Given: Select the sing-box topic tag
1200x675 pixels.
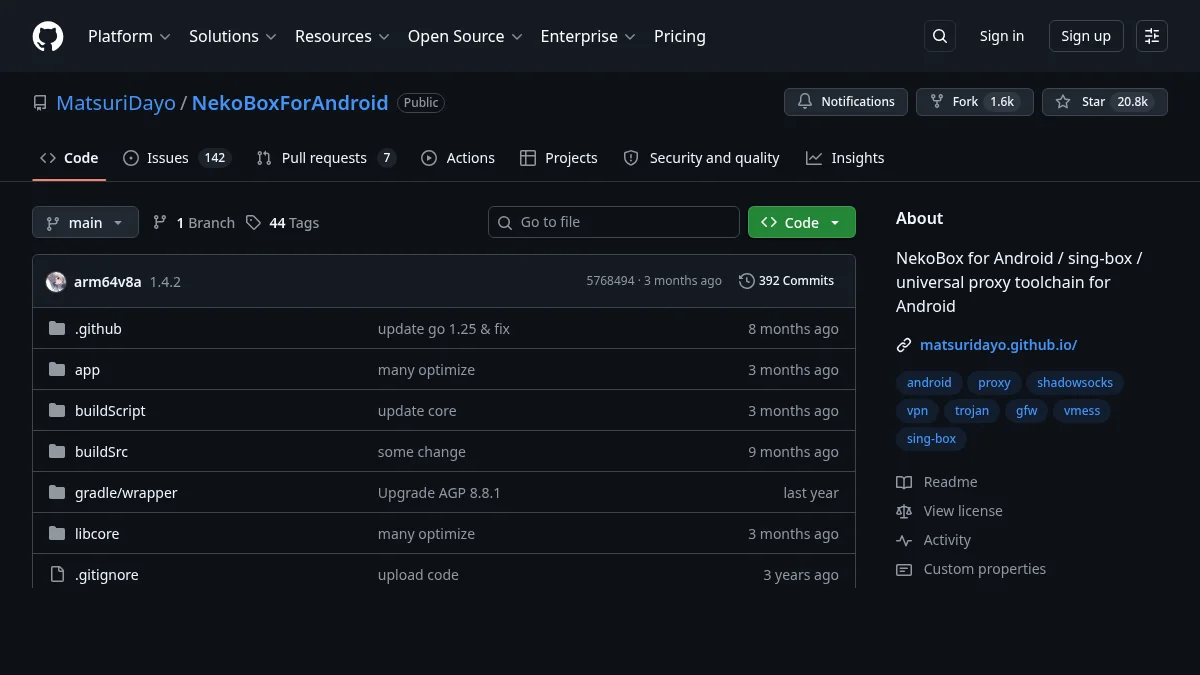Looking at the screenshot, I should click(x=931, y=439).
